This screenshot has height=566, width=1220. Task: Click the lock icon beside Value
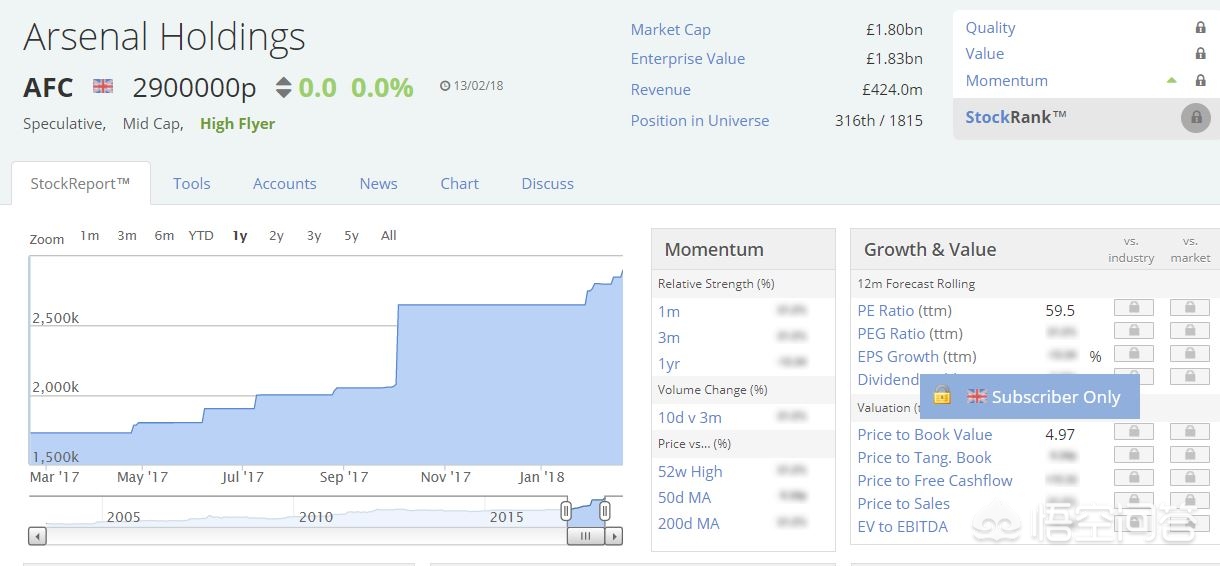(x=1200, y=54)
